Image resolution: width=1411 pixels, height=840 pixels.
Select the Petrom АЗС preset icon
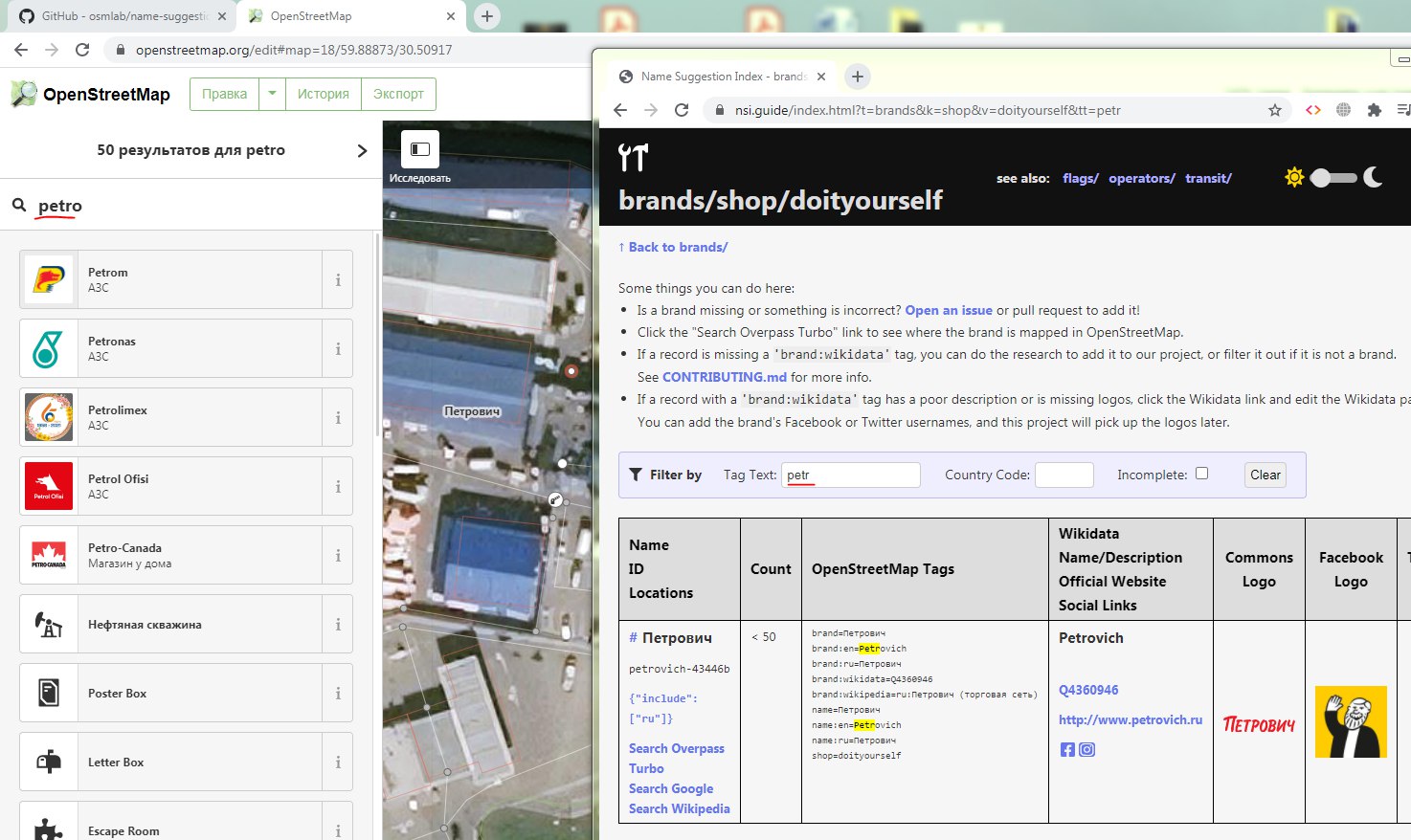pyautogui.click(x=49, y=279)
